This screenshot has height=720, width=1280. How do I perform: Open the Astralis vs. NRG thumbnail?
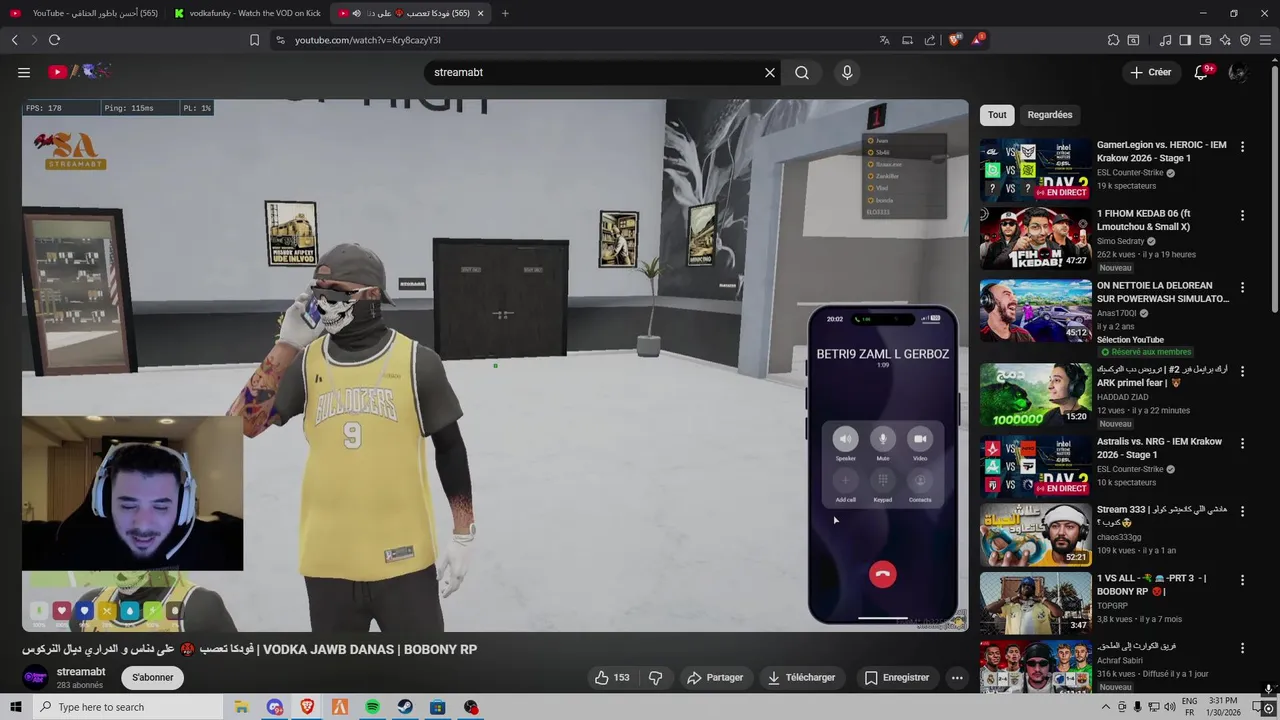click(x=1035, y=467)
